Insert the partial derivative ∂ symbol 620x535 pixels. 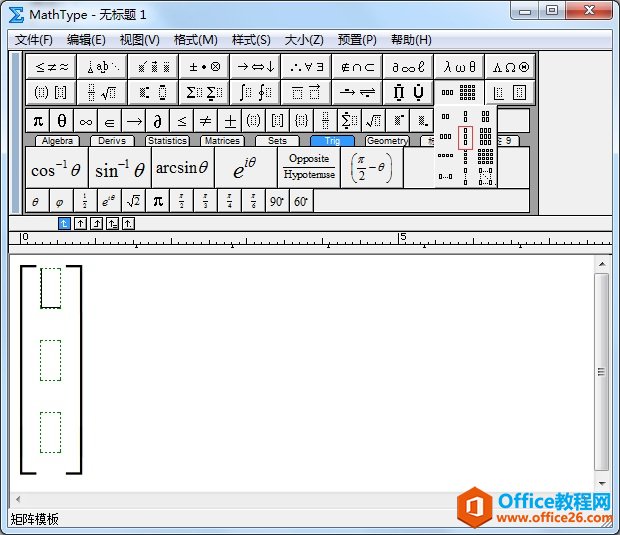[157, 121]
